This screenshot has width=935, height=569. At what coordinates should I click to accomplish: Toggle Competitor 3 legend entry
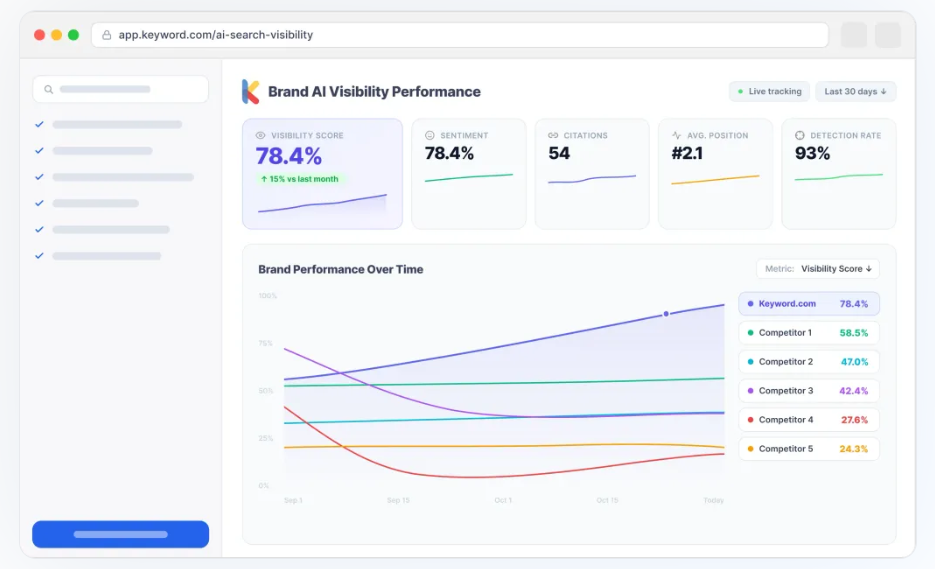(x=809, y=391)
